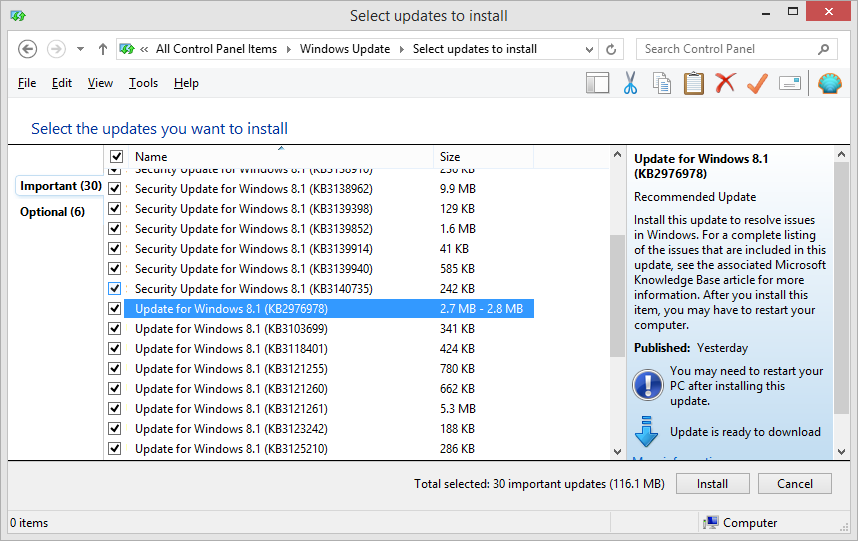Click the updates list scroll down arrow

tap(617, 452)
